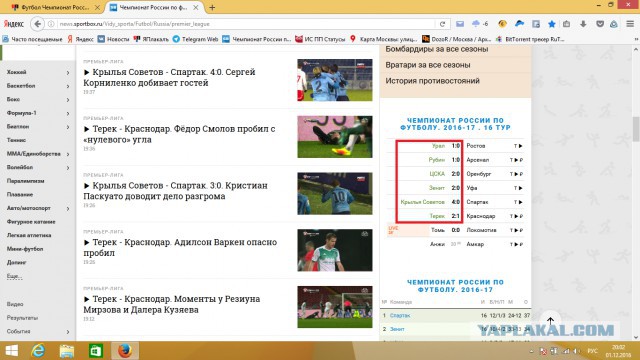Expand Баскетбол sidebar chevron
The width and height of the screenshot is (640, 360).
[68, 86]
